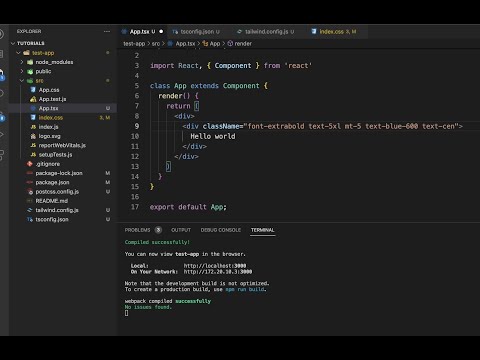Open the DEBUG CONSOLE panel tab
The image size is (480, 360).
click(x=221, y=230)
